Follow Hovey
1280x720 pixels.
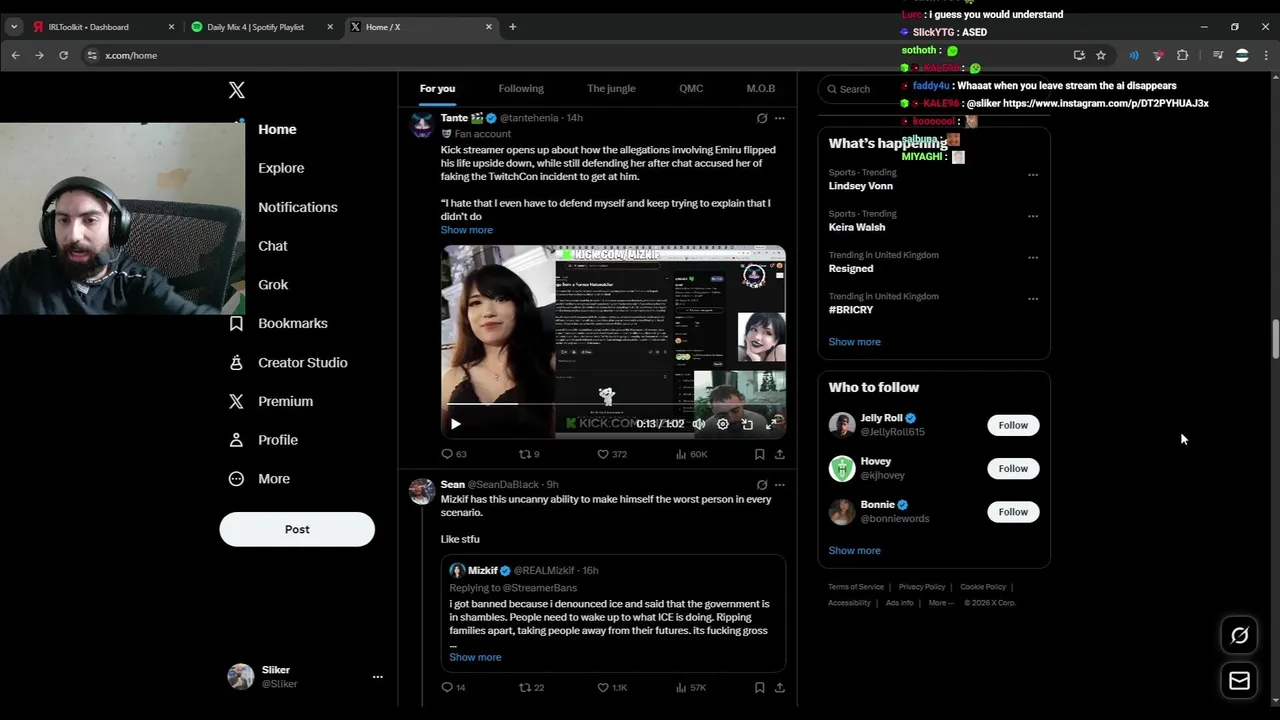1013,468
